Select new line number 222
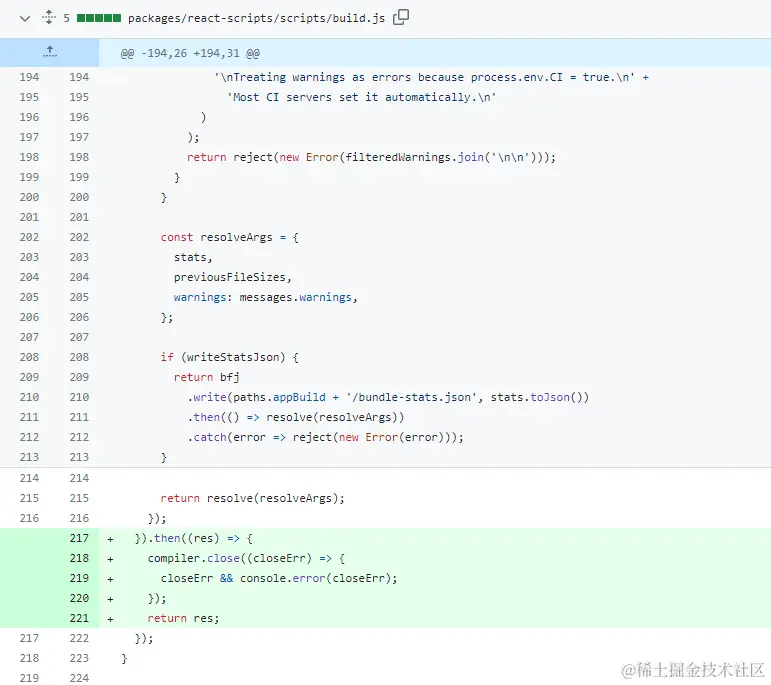This screenshot has width=771, height=685. pos(79,638)
